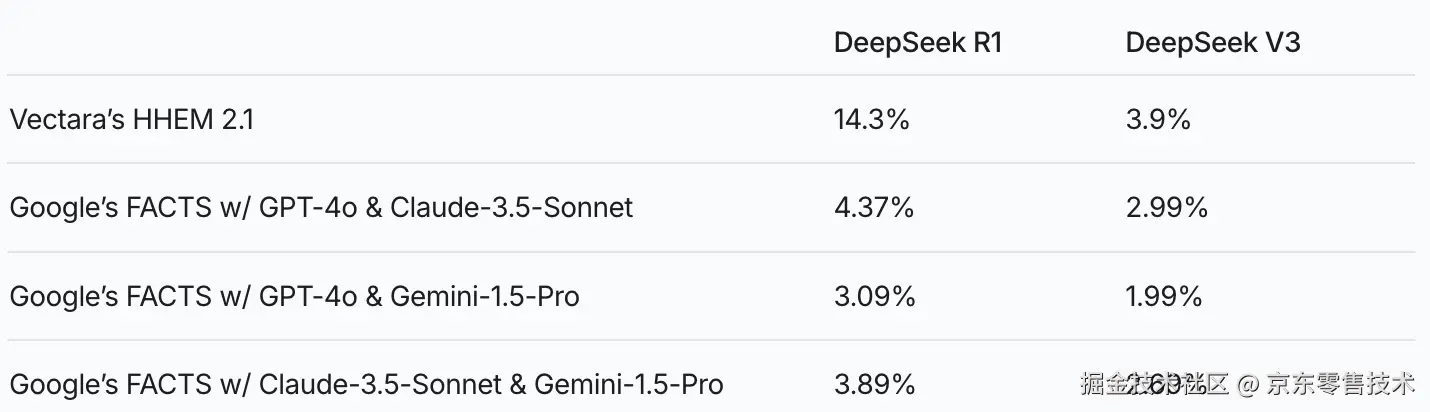The image size is (1430, 412).
Task: Click the DeepSeek V3 column header
Action: pyautogui.click(x=1212, y=43)
